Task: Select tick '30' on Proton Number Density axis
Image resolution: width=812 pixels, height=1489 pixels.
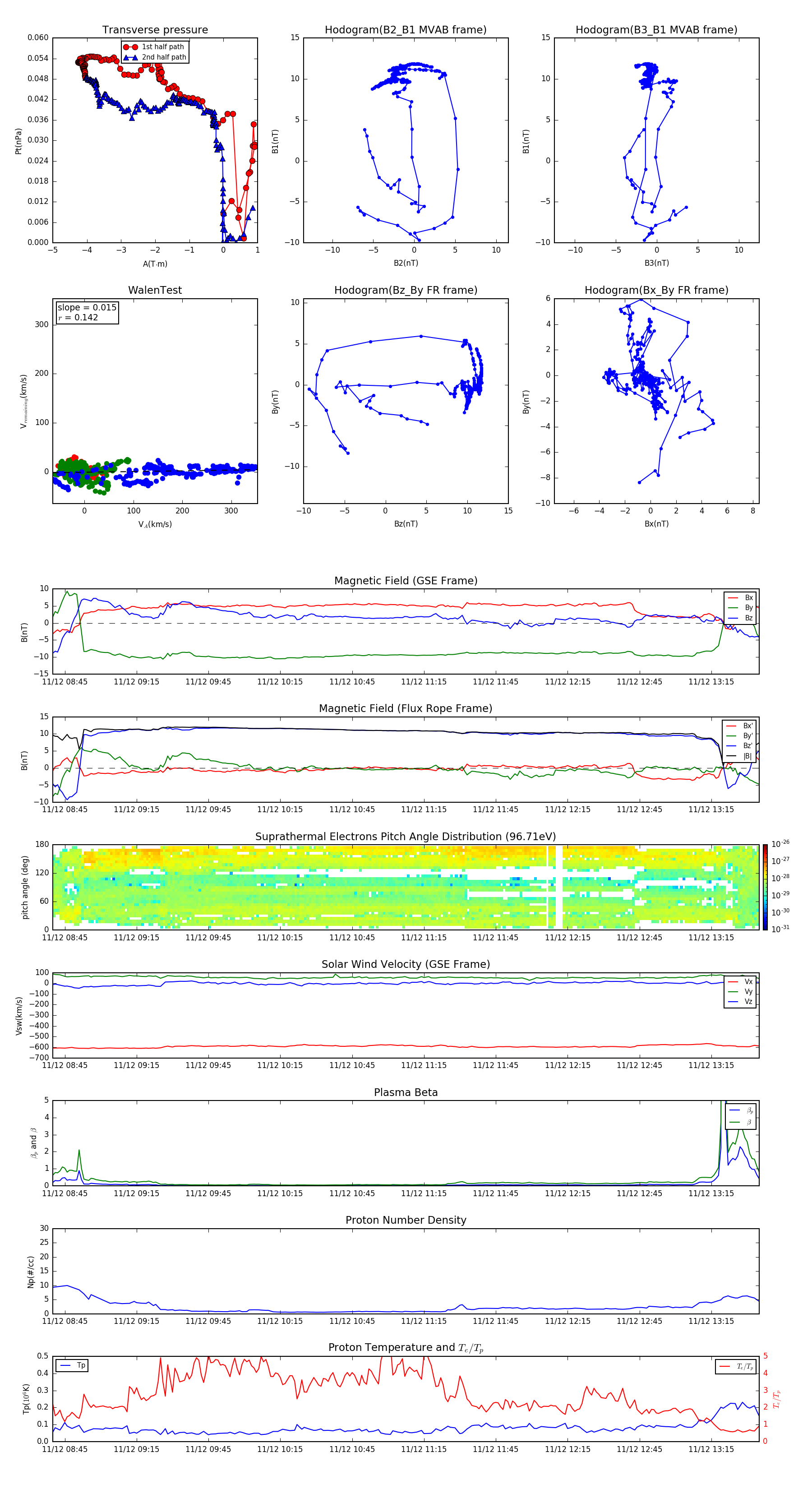Action: 44,1228
